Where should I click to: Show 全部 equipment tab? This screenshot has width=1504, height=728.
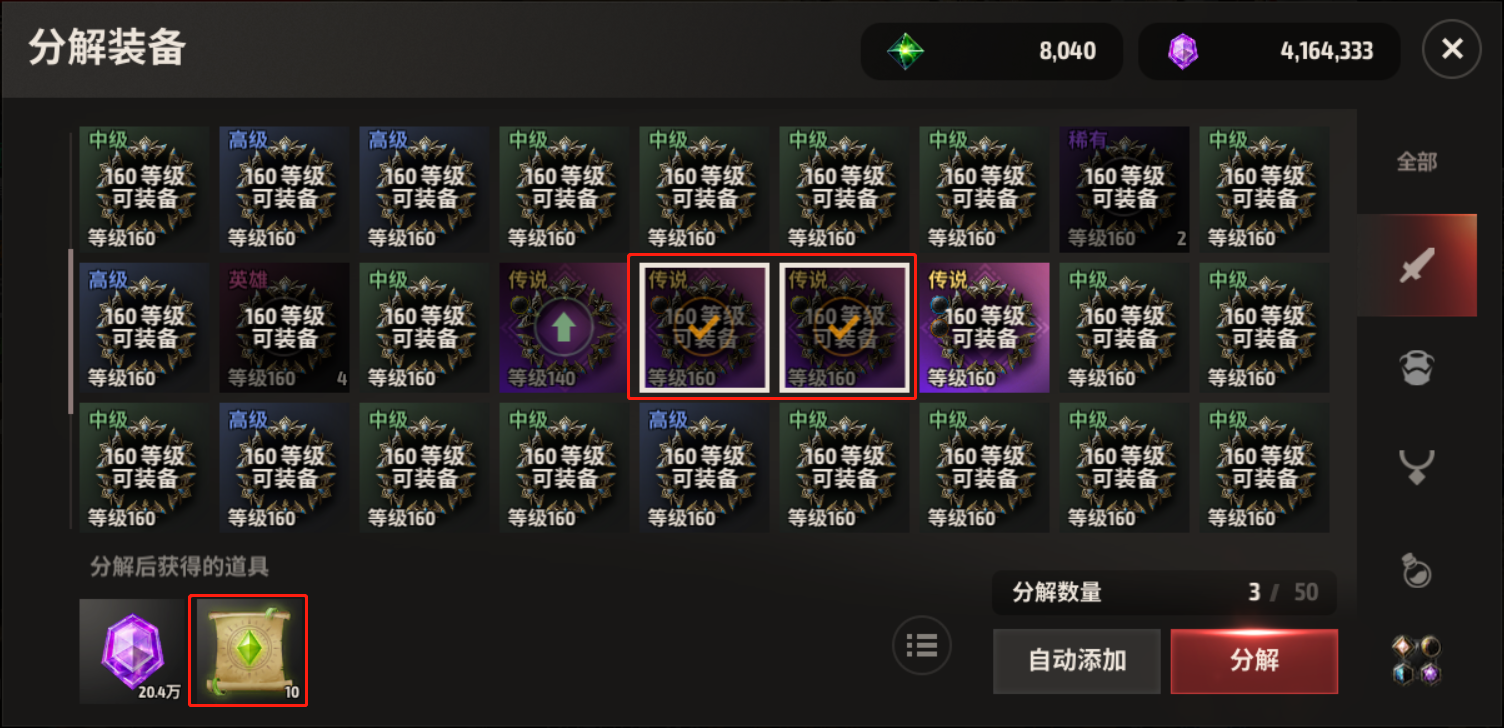coord(1417,162)
